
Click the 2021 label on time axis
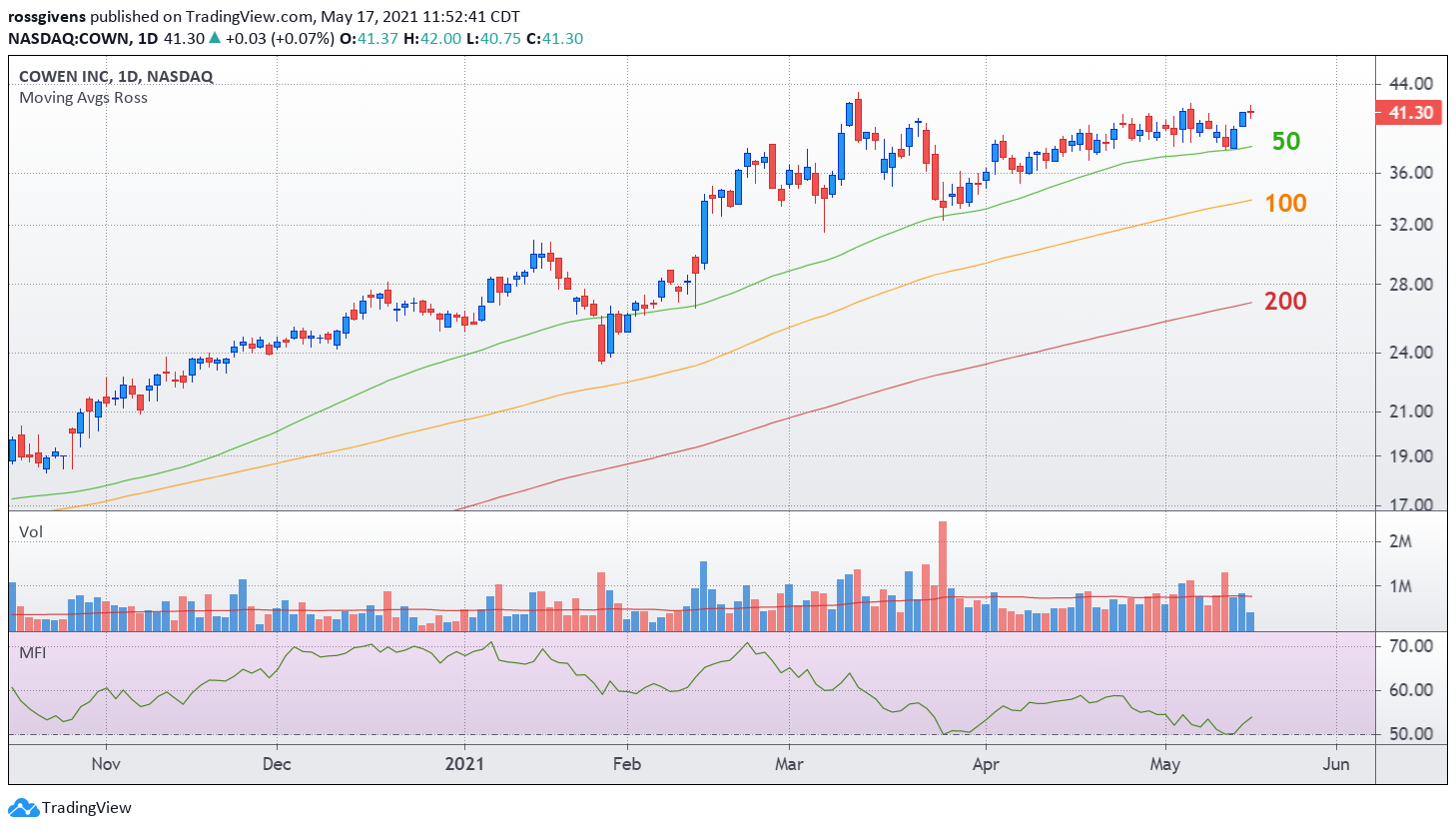464,764
